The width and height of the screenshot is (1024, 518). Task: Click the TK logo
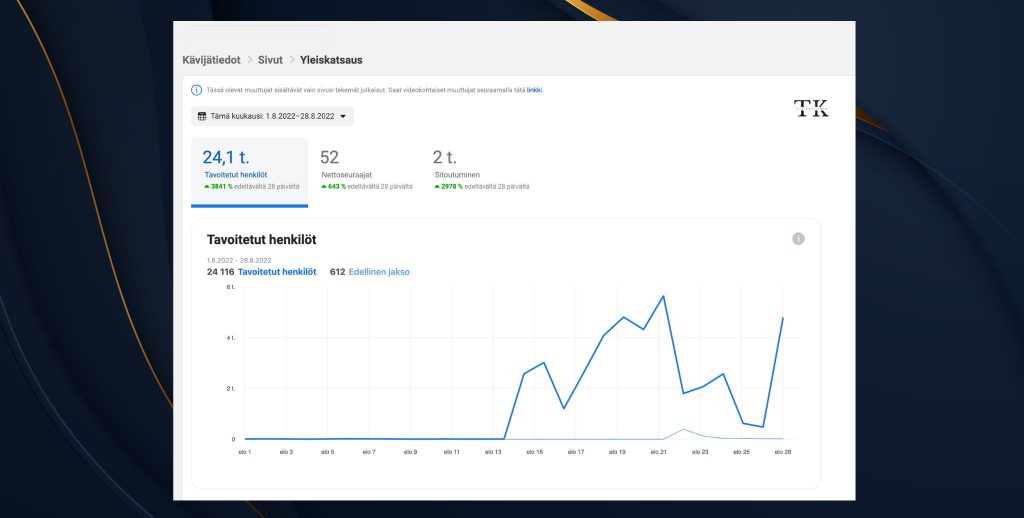811,109
